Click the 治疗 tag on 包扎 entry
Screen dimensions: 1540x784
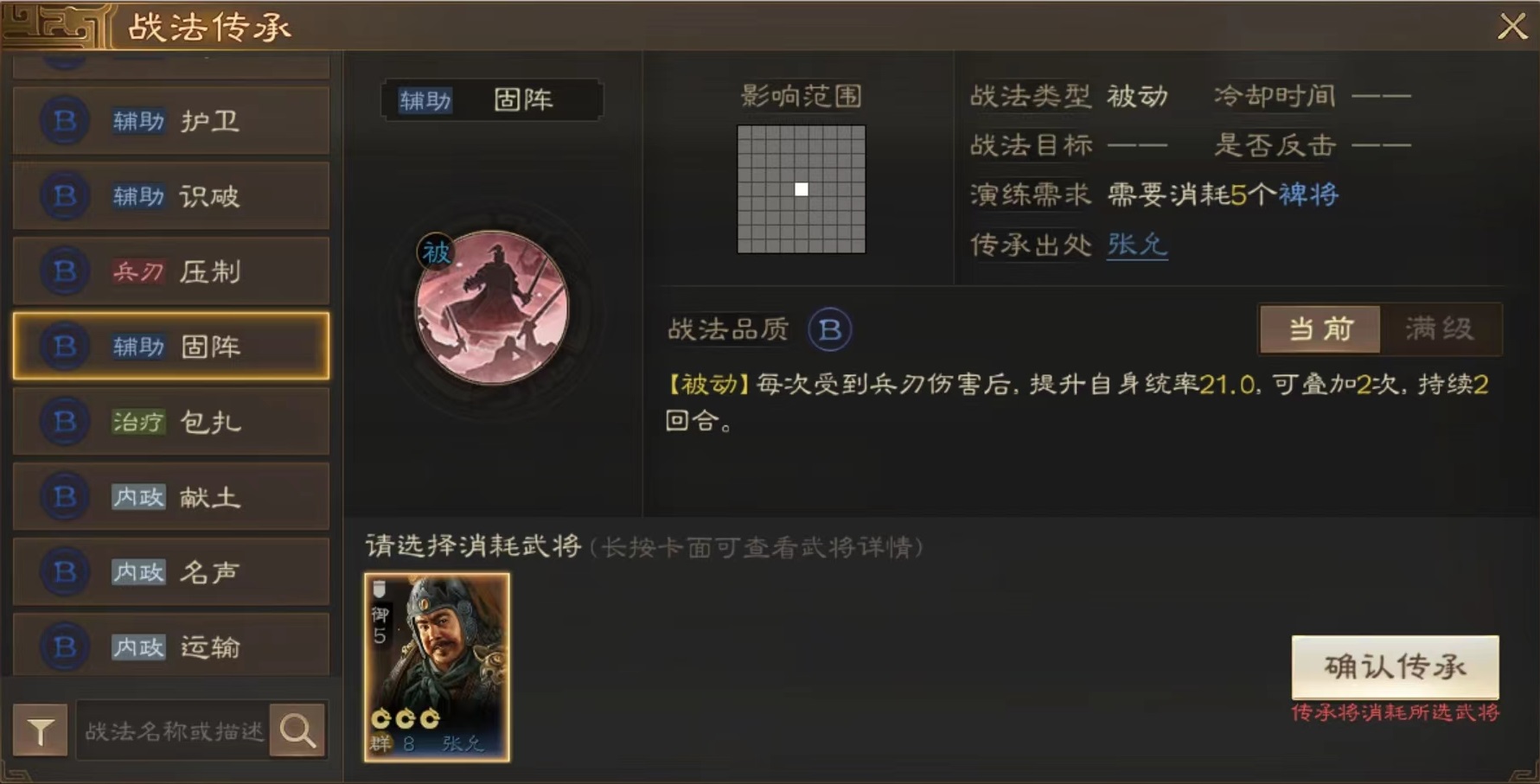click(138, 422)
